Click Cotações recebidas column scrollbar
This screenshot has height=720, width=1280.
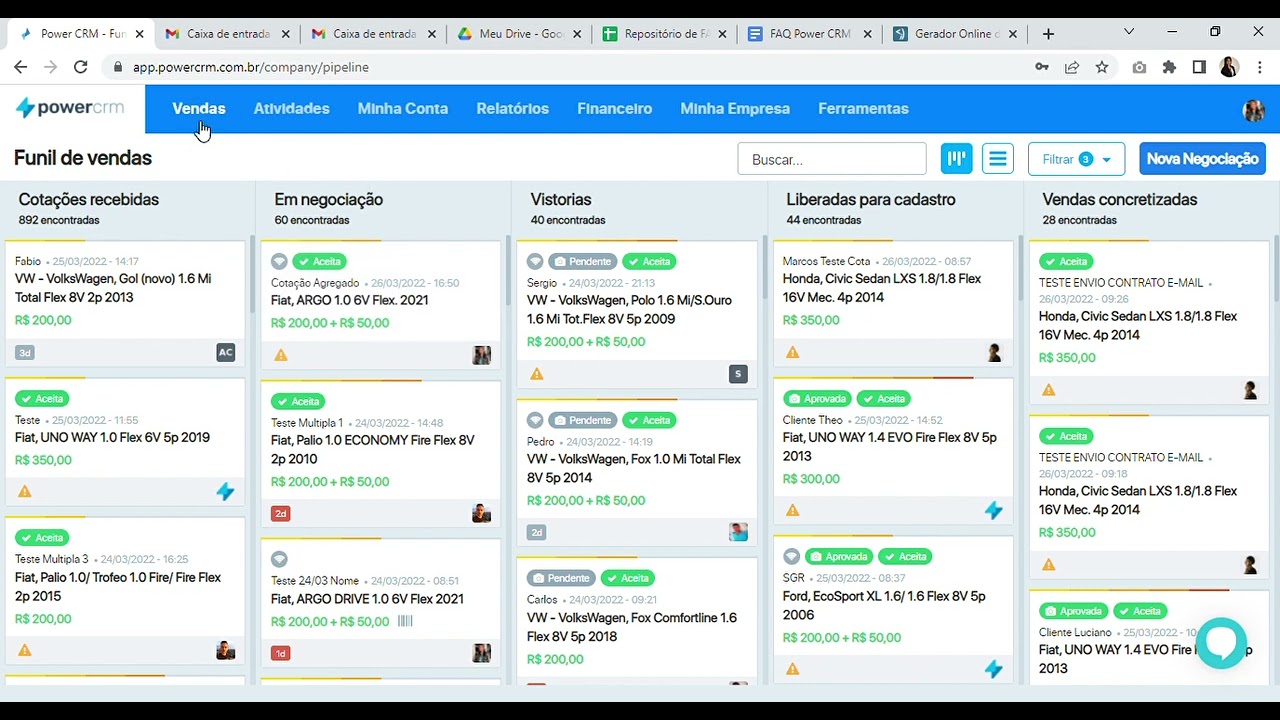tap(252, 275)
